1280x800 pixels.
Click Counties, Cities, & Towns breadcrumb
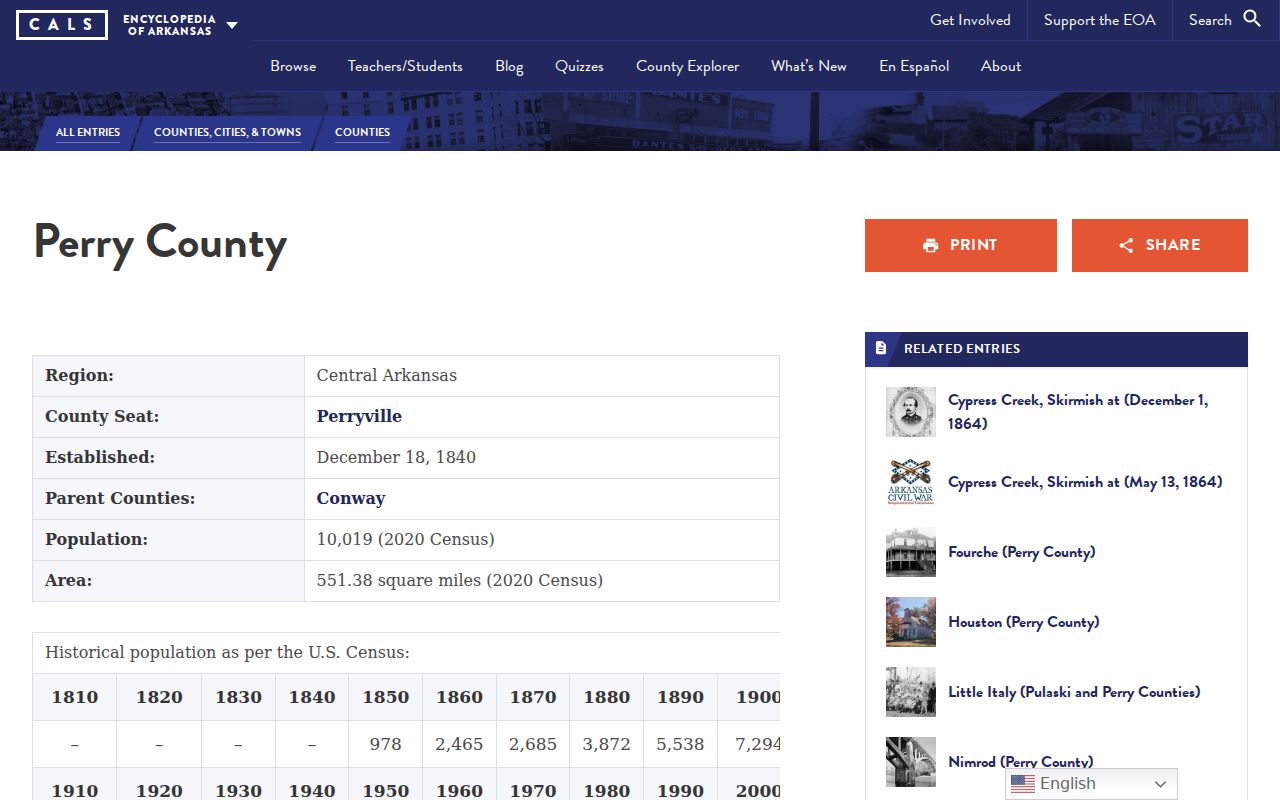coord(227,132)
